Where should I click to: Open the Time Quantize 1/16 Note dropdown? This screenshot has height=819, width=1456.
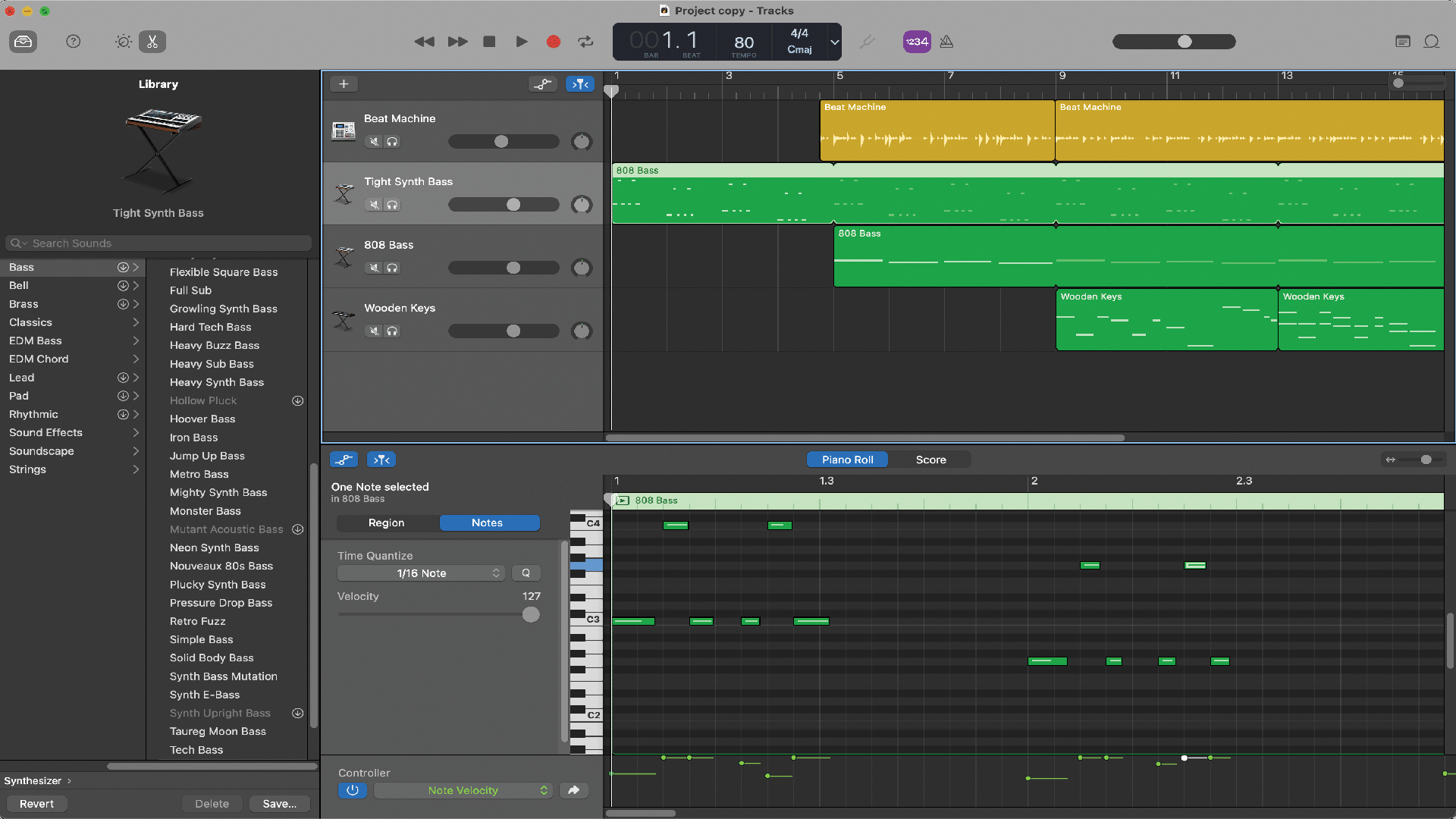[x=422, y=573]
